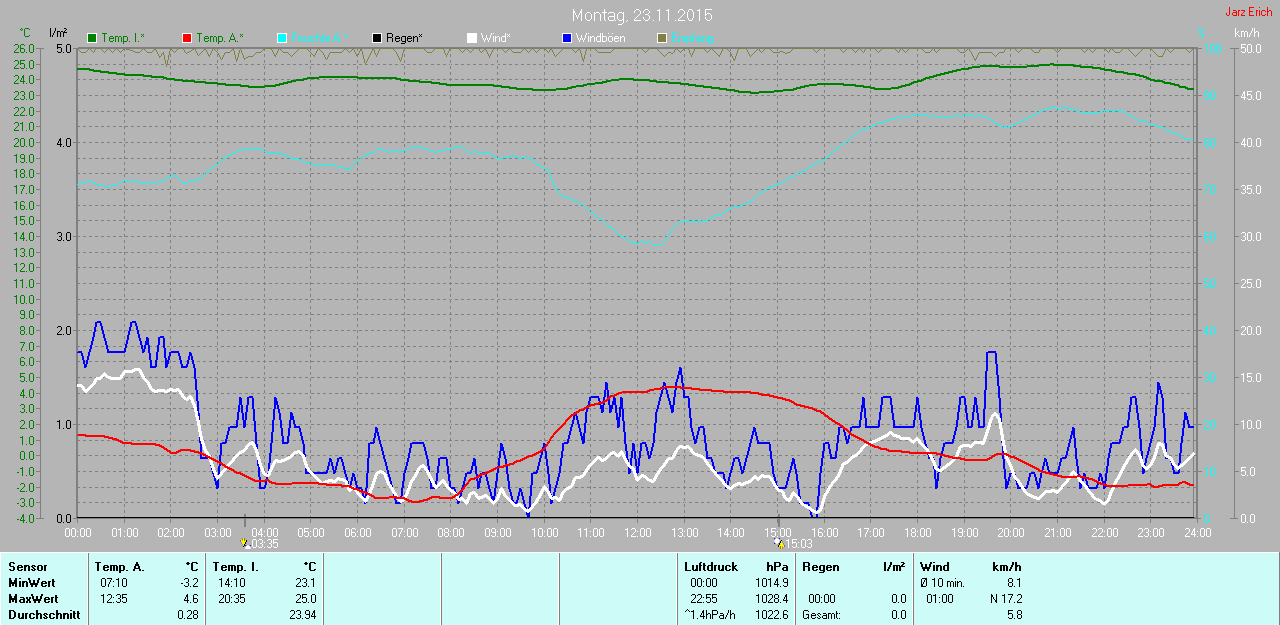
Task: Click the white Wind legend square
Action: pos(472,38)
